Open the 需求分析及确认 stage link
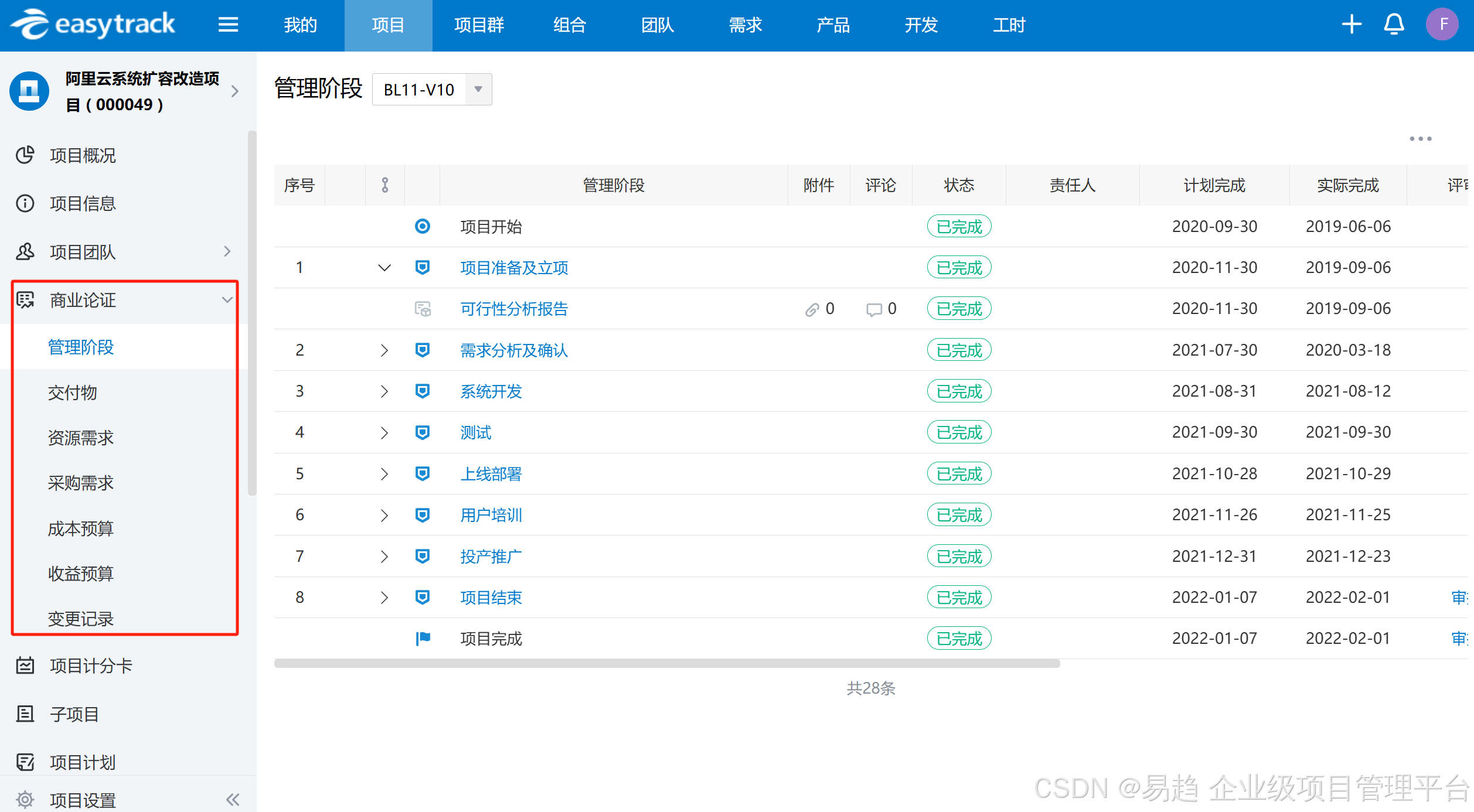Viewport: 1474px width, 812px height. tap(513, 350)
